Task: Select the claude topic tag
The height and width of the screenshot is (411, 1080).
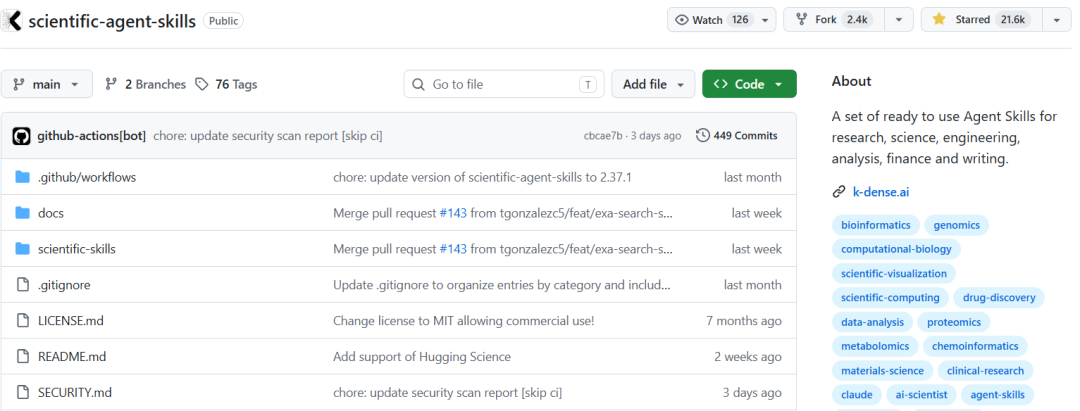Action: click(x=857, y=394)
